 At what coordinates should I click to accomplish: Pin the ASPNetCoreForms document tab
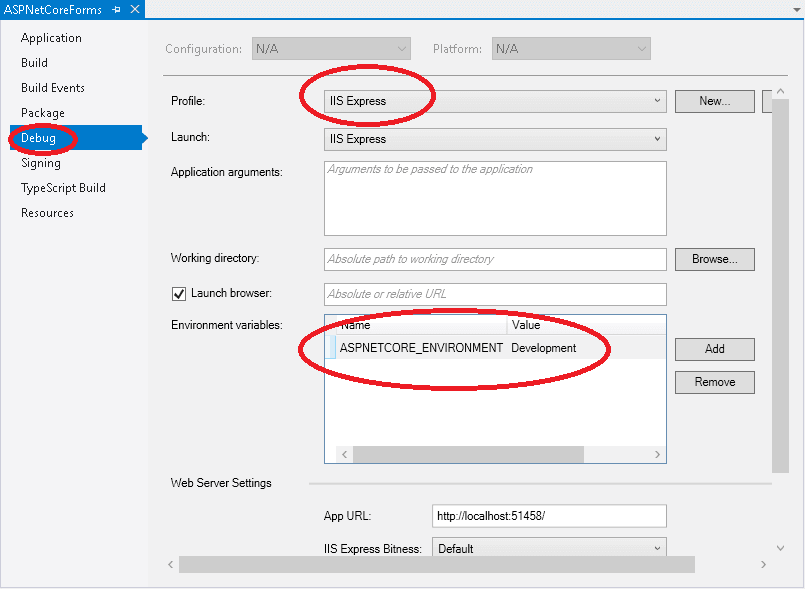pos(117,10)
